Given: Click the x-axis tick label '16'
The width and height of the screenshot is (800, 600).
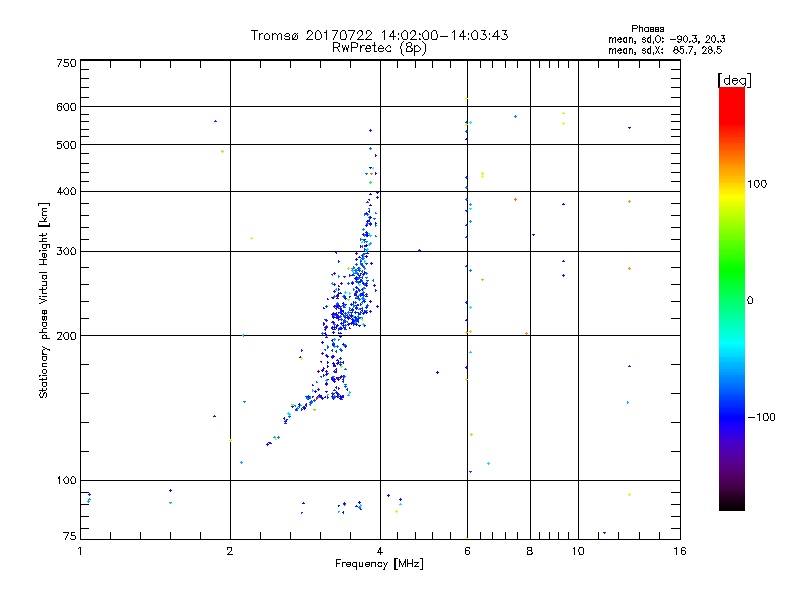Looking at the screenshot, I should pos(680,551).
